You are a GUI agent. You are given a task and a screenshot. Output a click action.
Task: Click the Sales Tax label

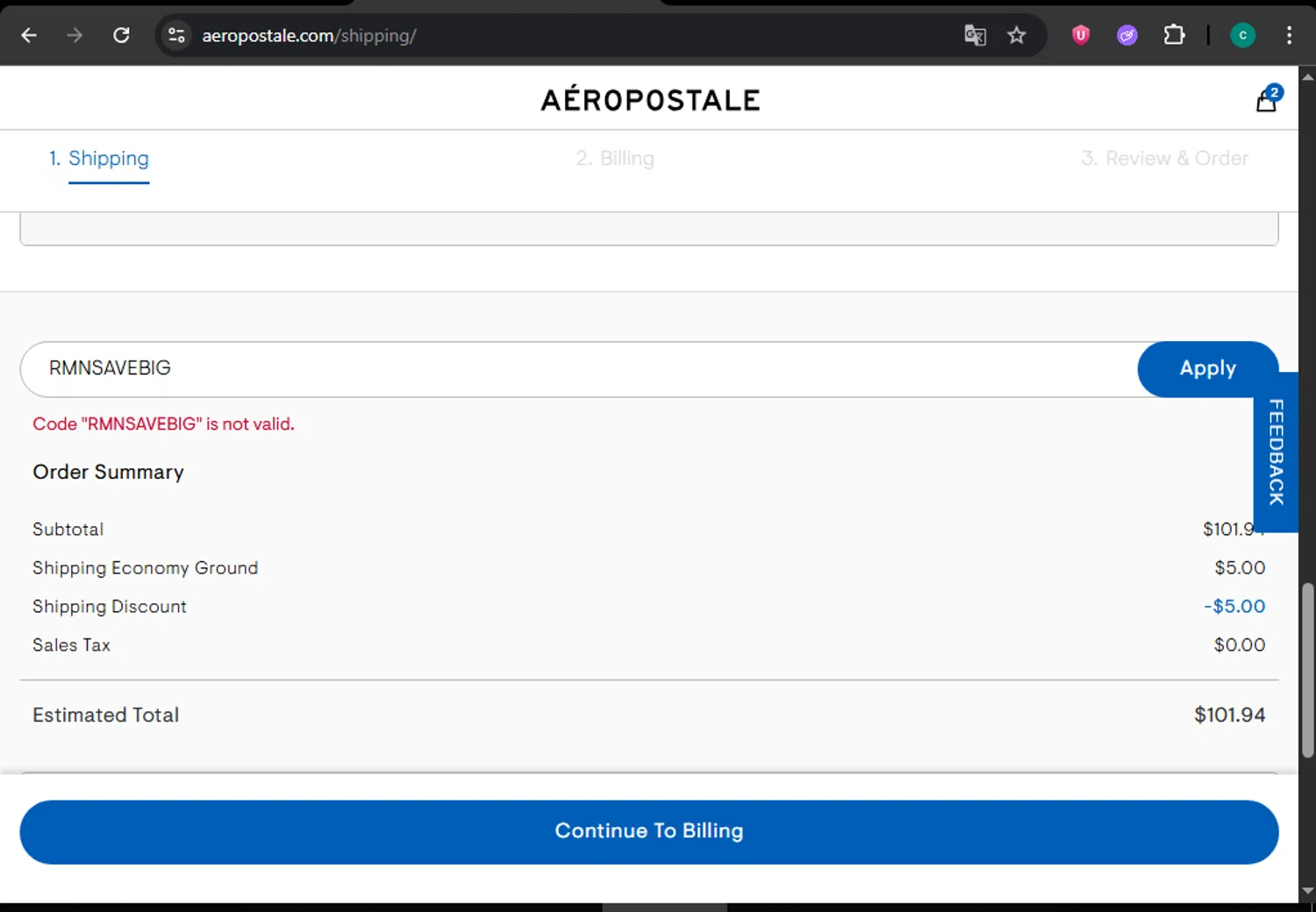[71, 645]
